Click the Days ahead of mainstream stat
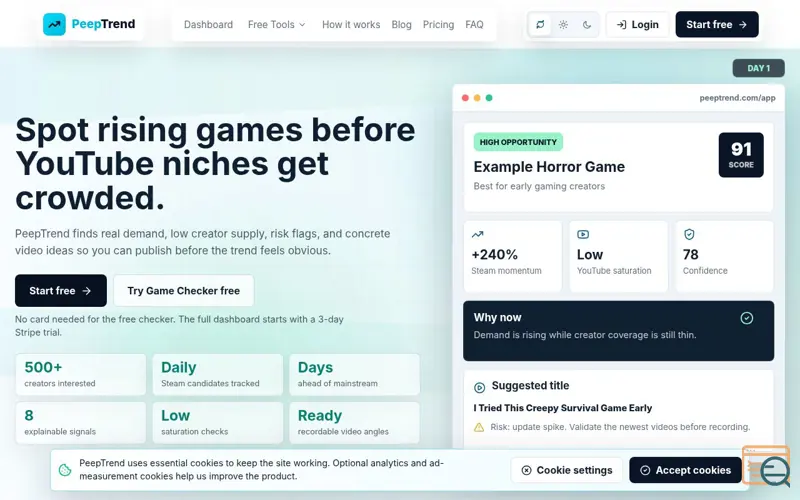 tap(354, 374)
